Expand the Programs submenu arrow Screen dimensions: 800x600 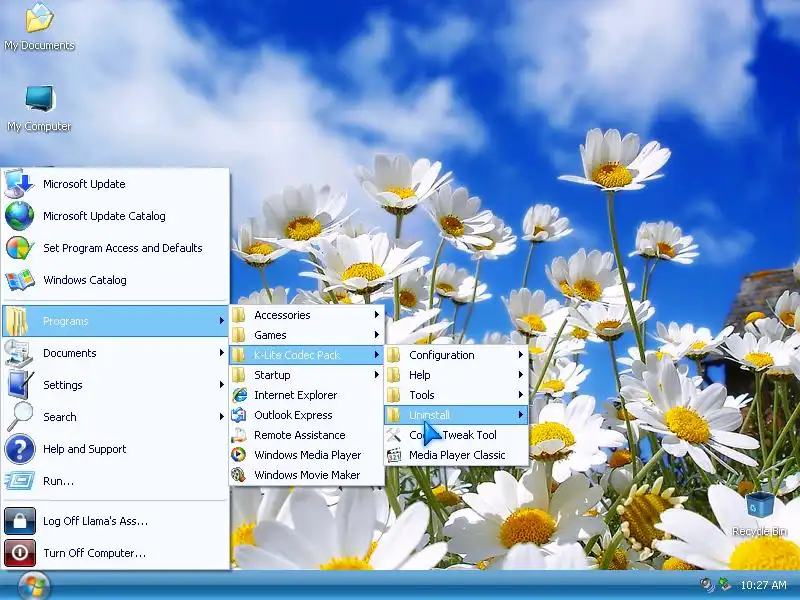pos(221,320)
